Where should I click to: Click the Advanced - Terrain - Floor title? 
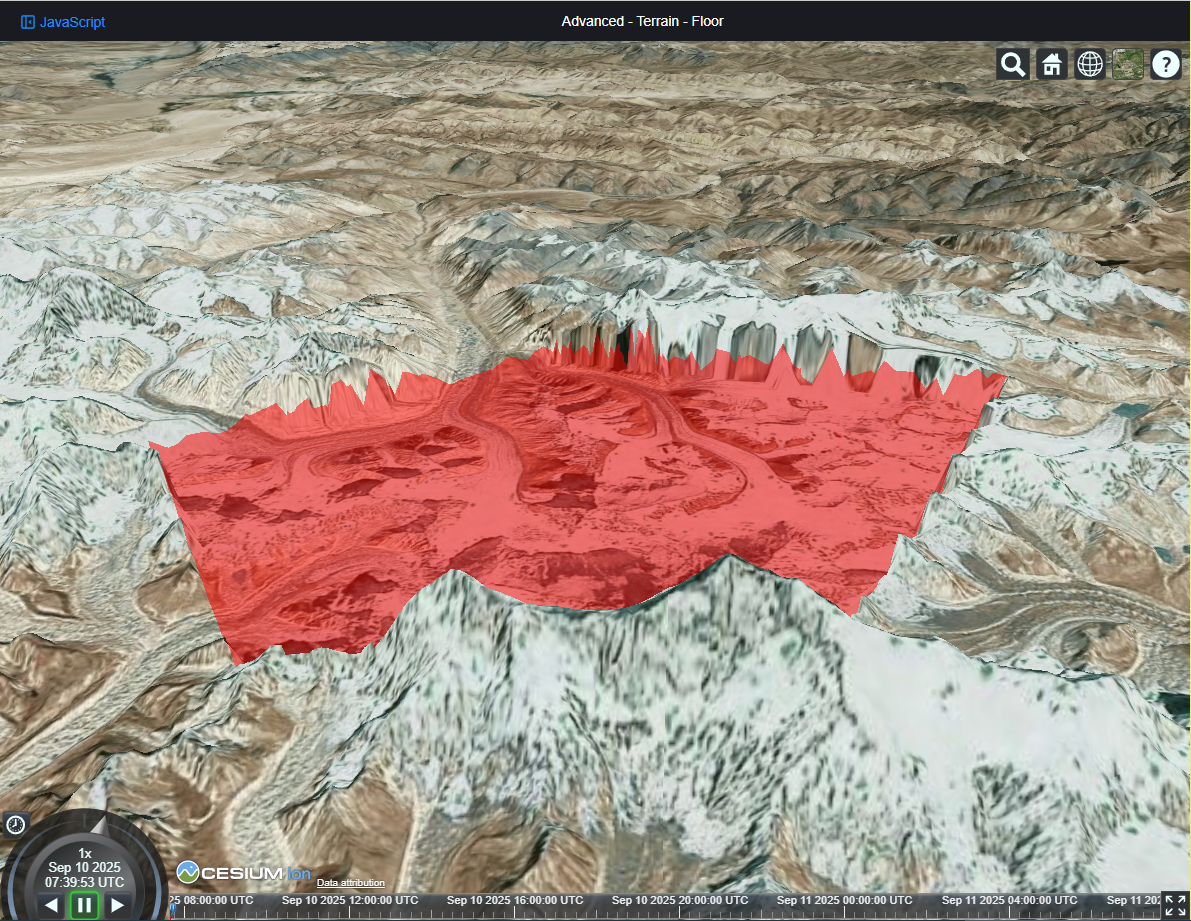point(642,21)
